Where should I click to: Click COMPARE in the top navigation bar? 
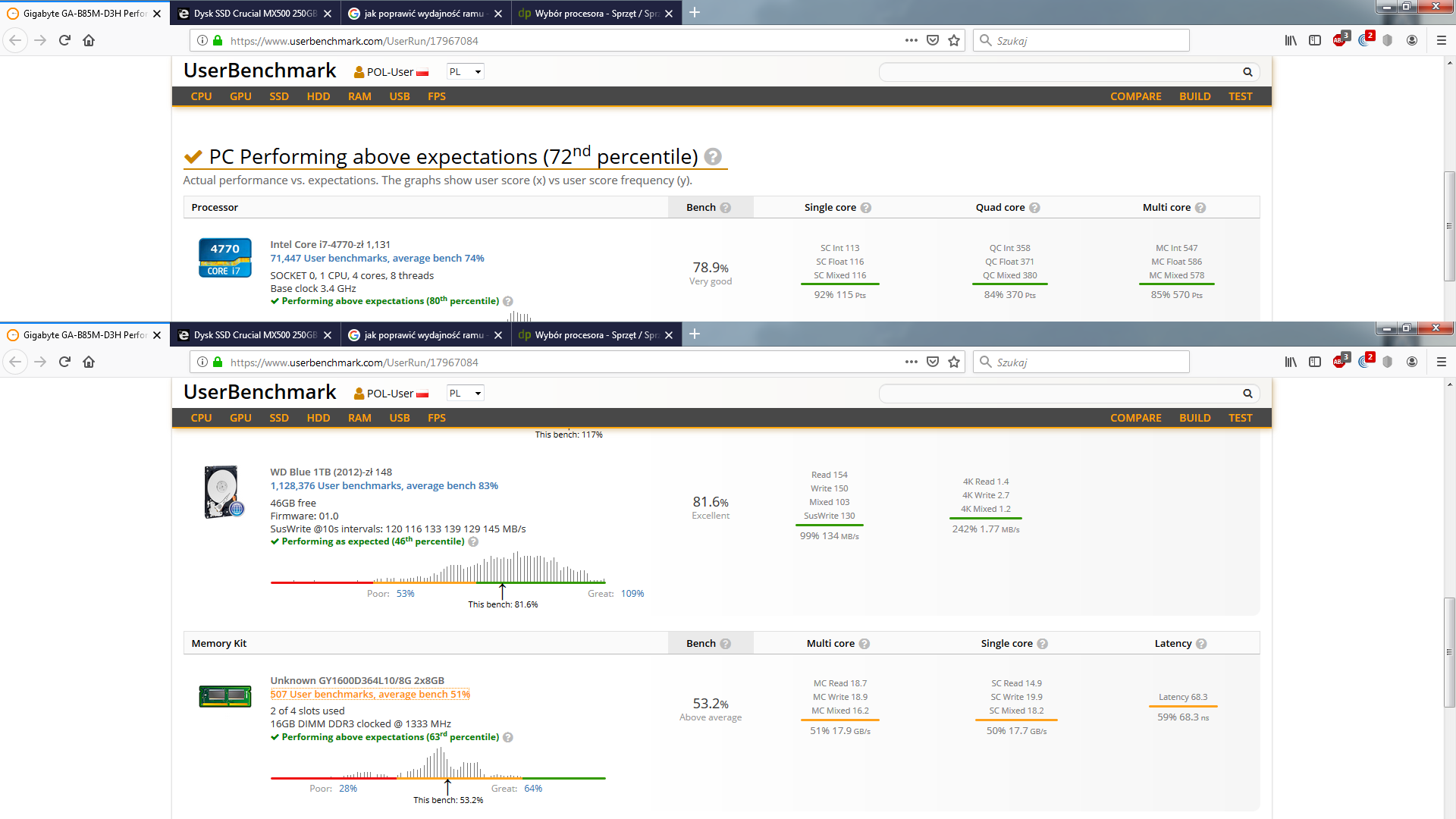[x=1135, y=96]
